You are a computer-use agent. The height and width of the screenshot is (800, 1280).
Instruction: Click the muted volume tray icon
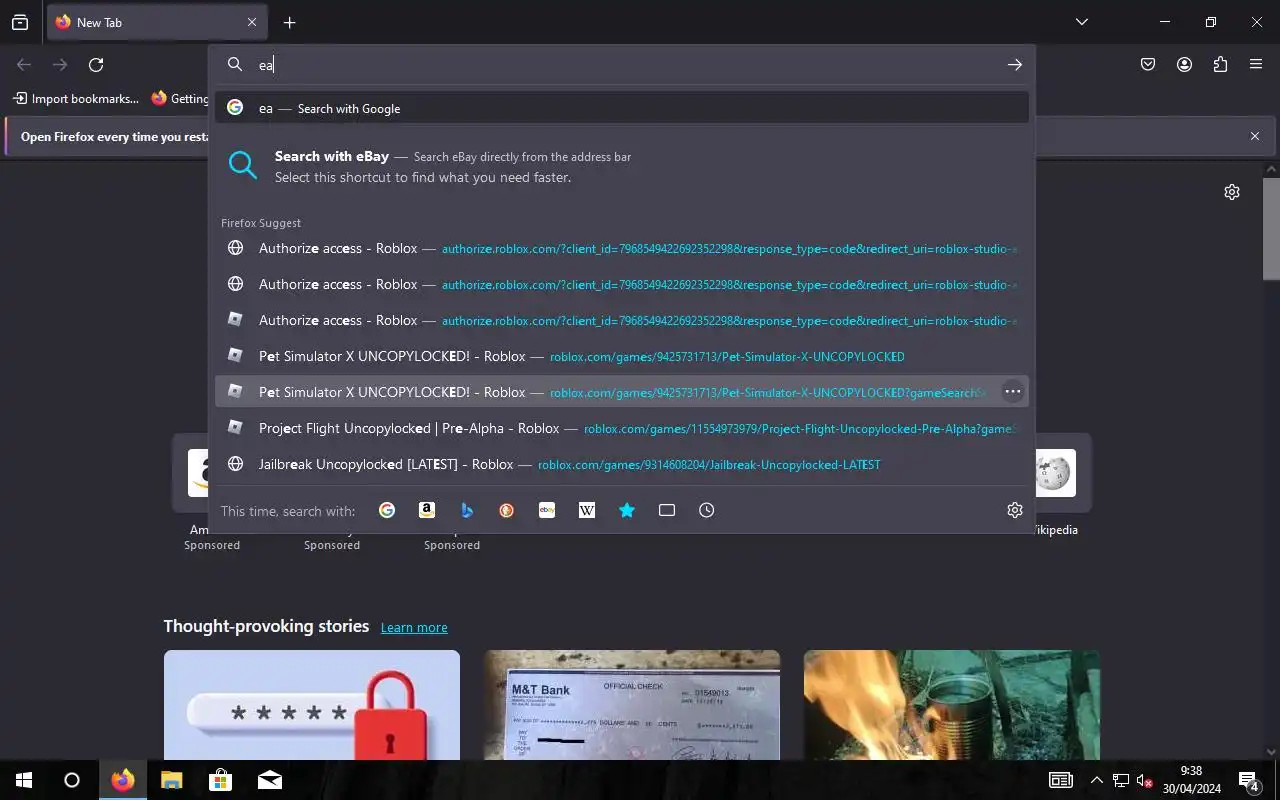[1145, 780]
